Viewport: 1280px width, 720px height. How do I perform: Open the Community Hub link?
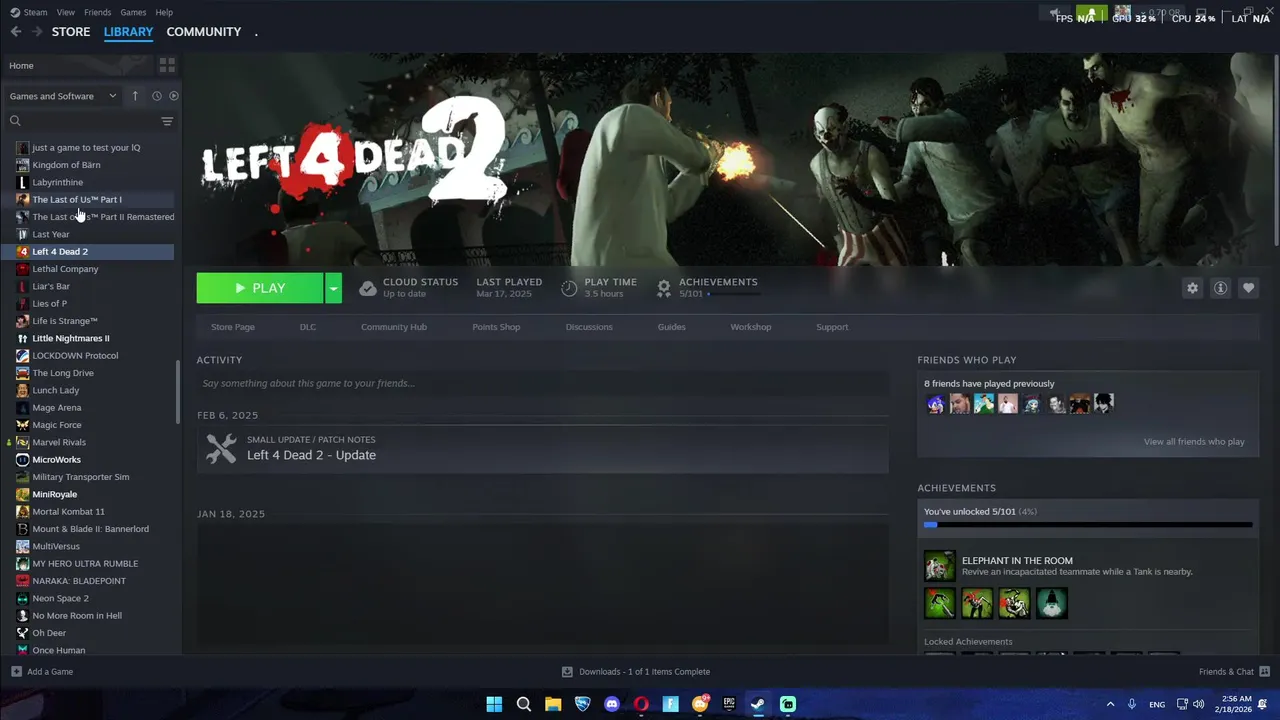point(394,327)
